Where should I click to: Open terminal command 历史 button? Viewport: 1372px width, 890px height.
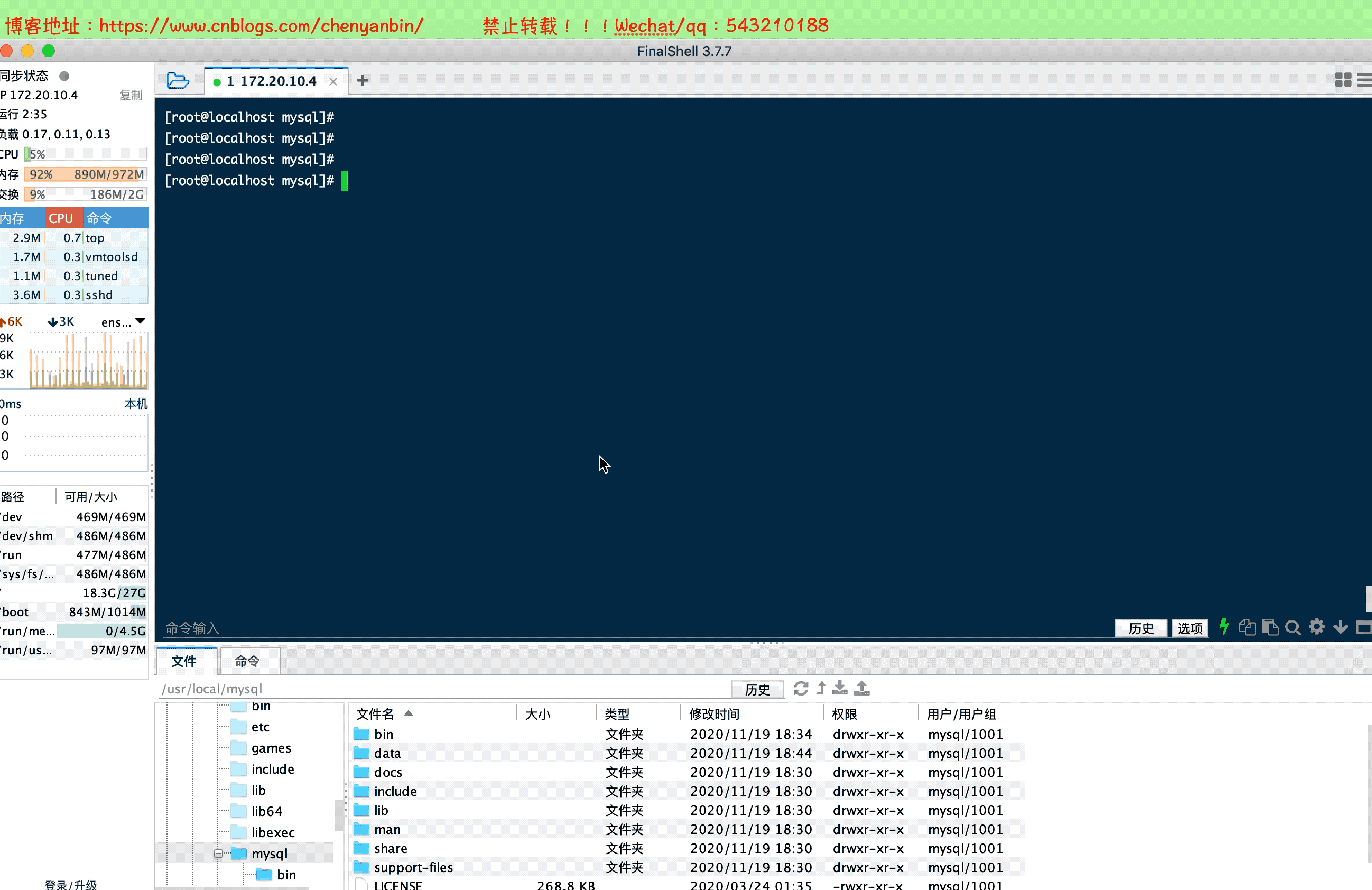(1141, 628)
